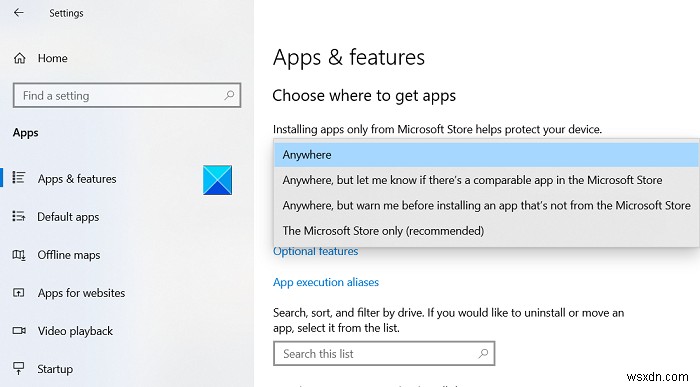This screenshot has height=387, width=700.
Task: Click the magnifier in Find a setting
Action: click(229, 95)
